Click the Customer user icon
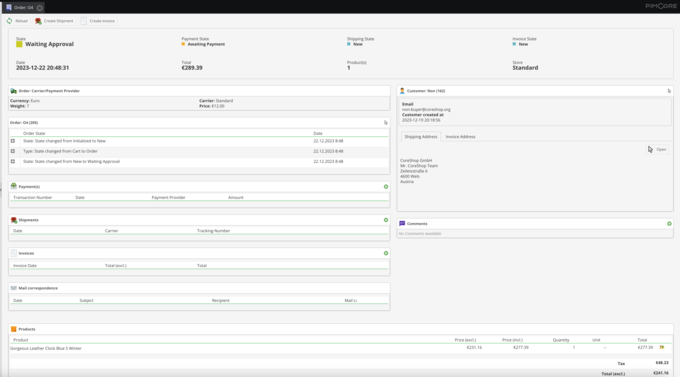Image resolution: width=680 pixels, height=377 pixels. [402, 91]
